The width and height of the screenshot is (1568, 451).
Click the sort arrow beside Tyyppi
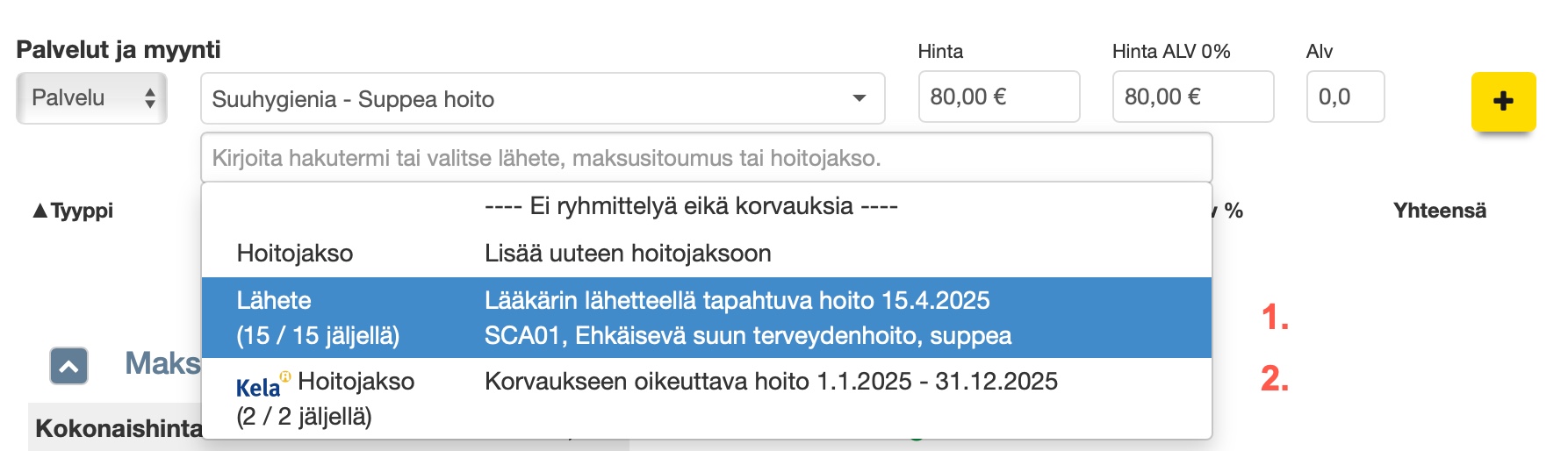coord(40,211)
